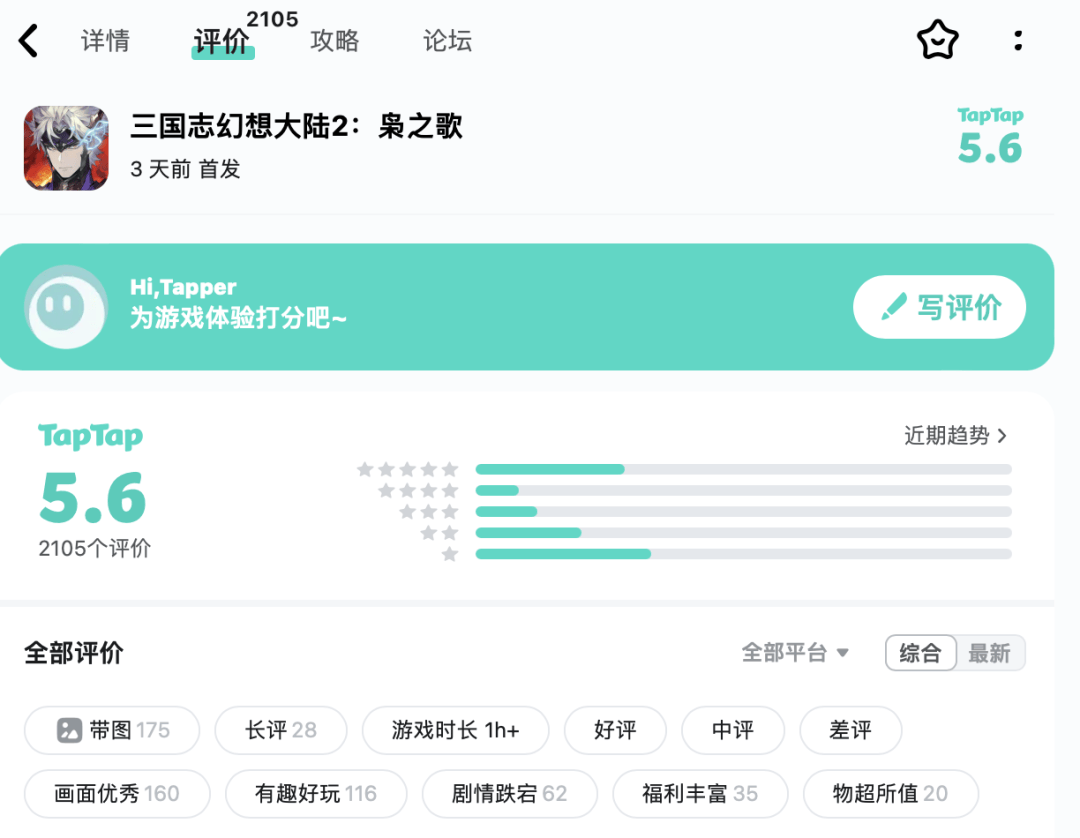Open the game's app icon thumbnail
Image resolution: width=1080 pixels, height=838 pixels.
(x=66, y=148)
